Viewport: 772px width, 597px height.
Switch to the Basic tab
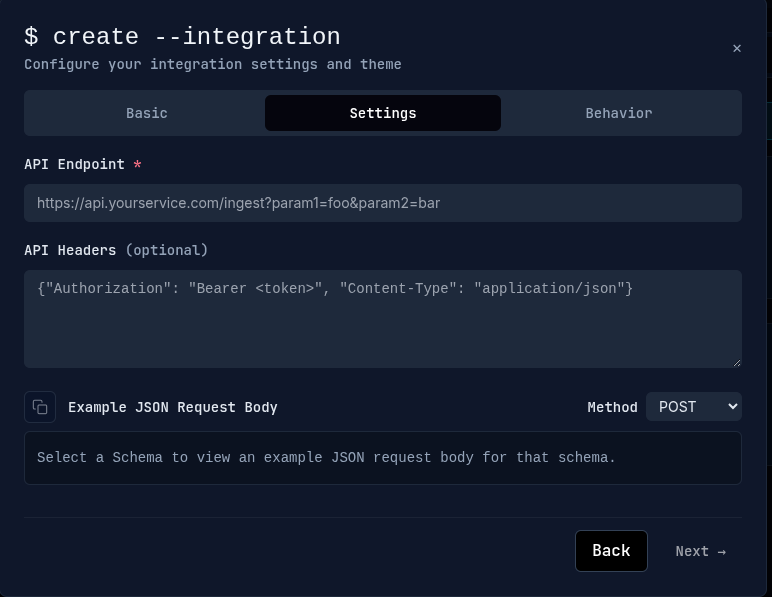(x=146, y=113)
